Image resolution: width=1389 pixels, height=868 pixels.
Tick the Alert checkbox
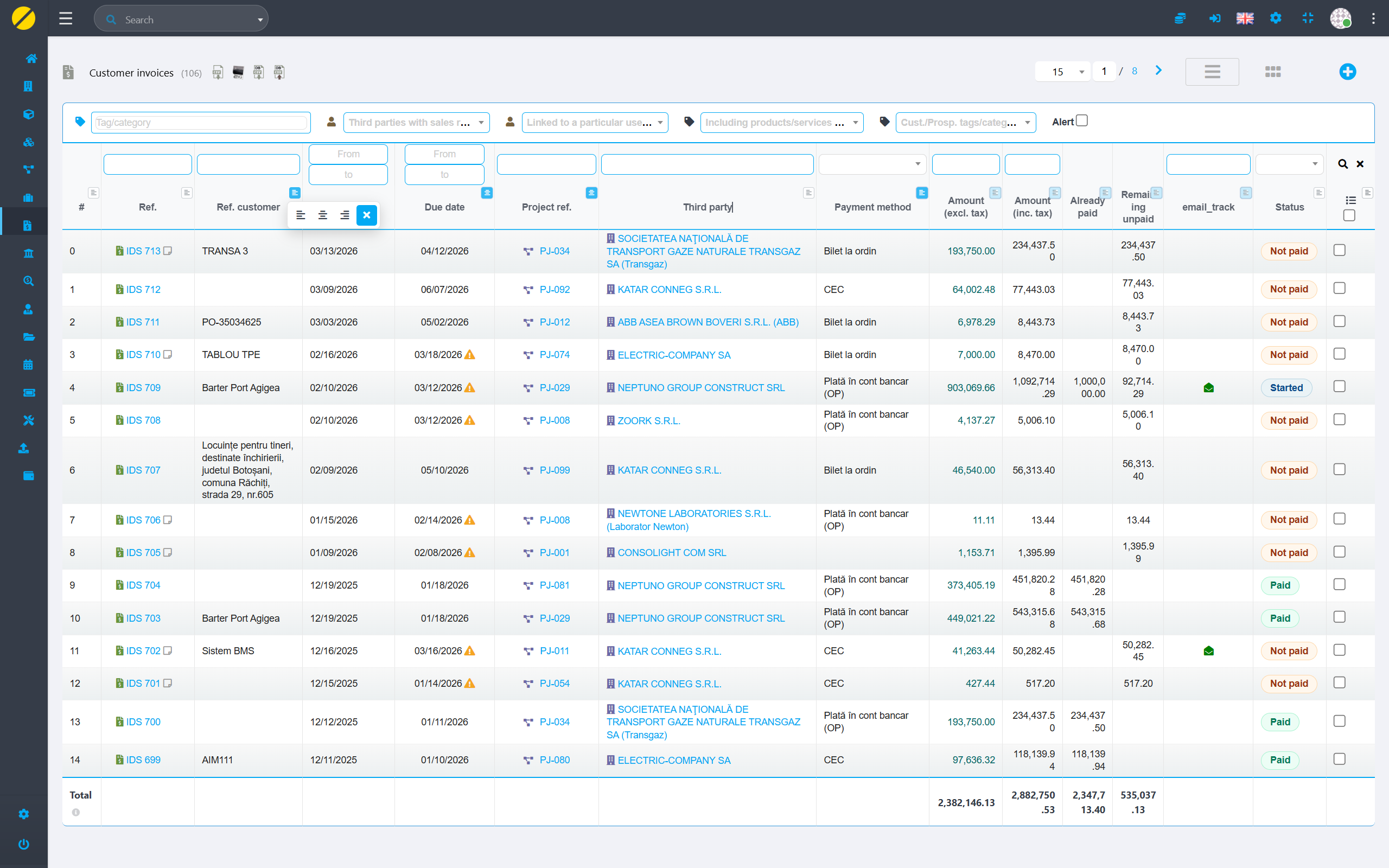click(1082, 121)
